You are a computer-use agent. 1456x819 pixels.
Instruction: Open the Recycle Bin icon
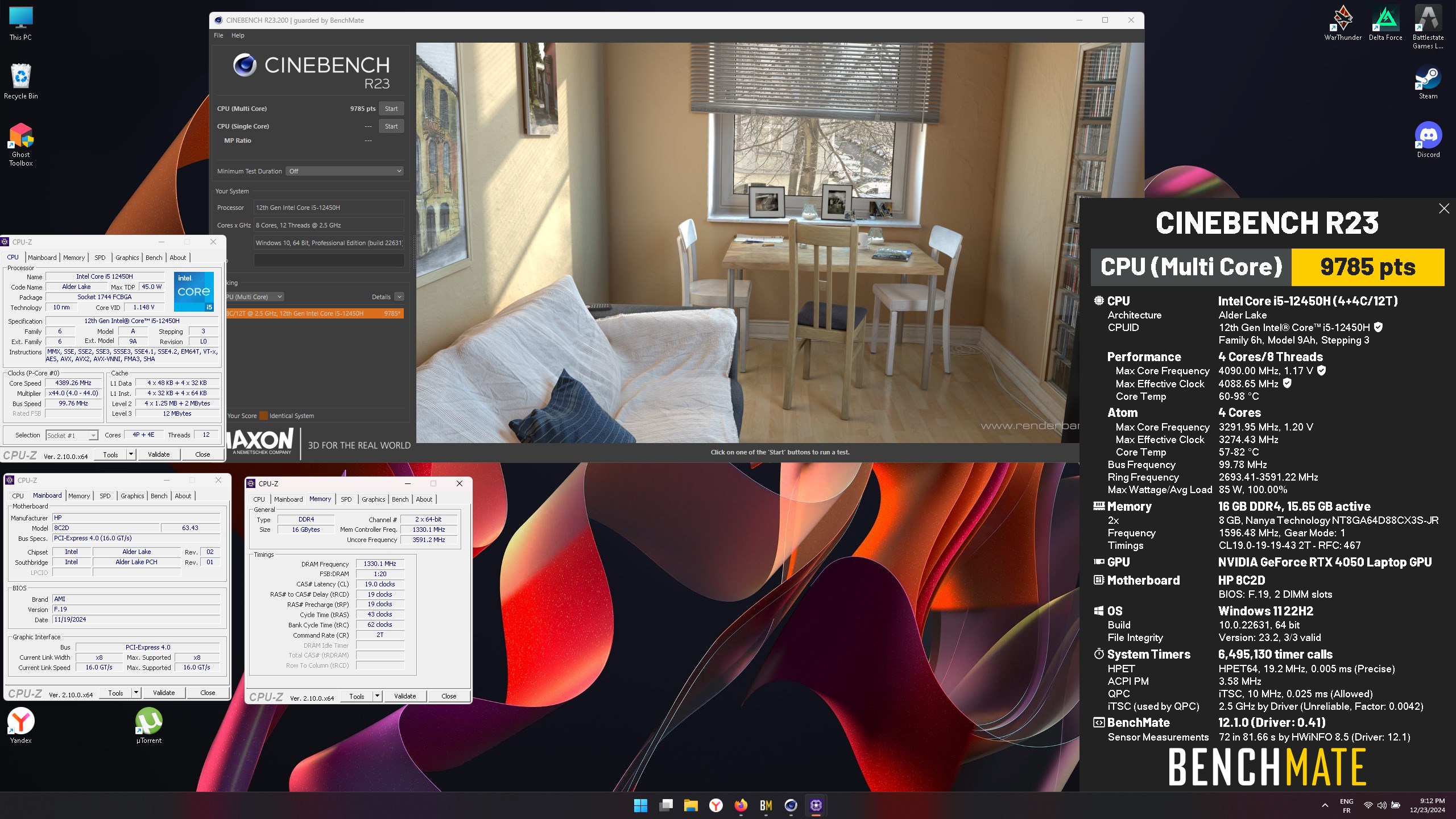(21, 81)
